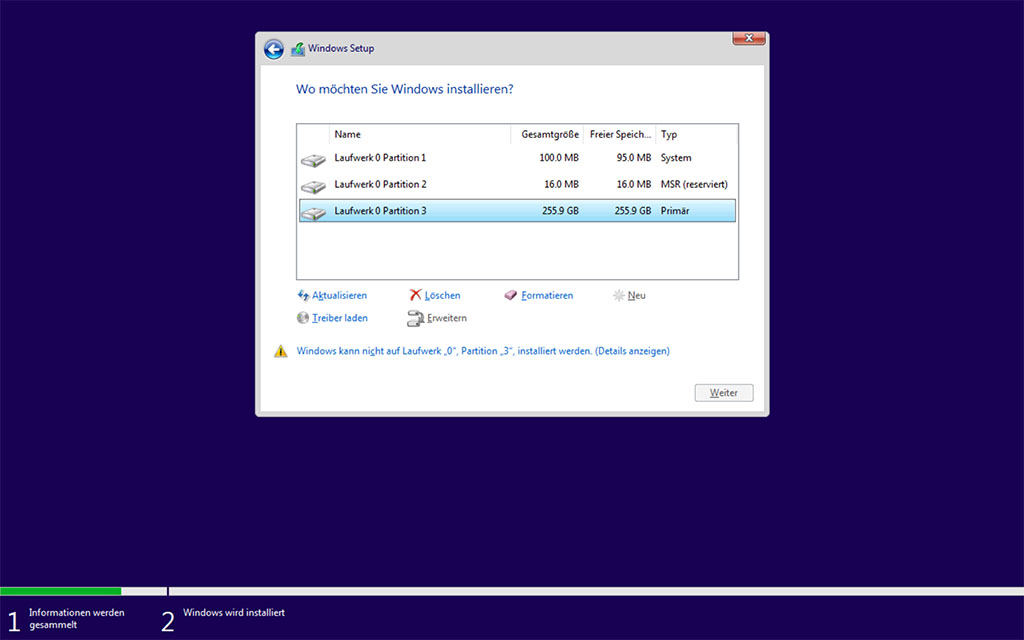Go back using the blue arrow button
This screenshot has width=1024, height=640.
pyautogui.click(x=274, y=49)
